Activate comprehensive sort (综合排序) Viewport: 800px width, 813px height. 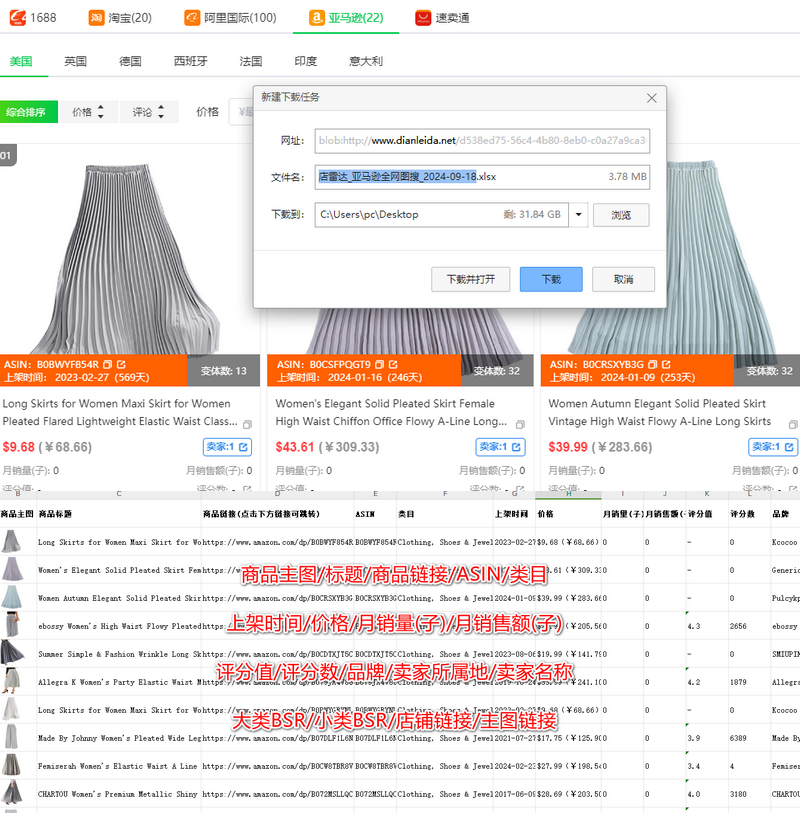tap(28, 112)
